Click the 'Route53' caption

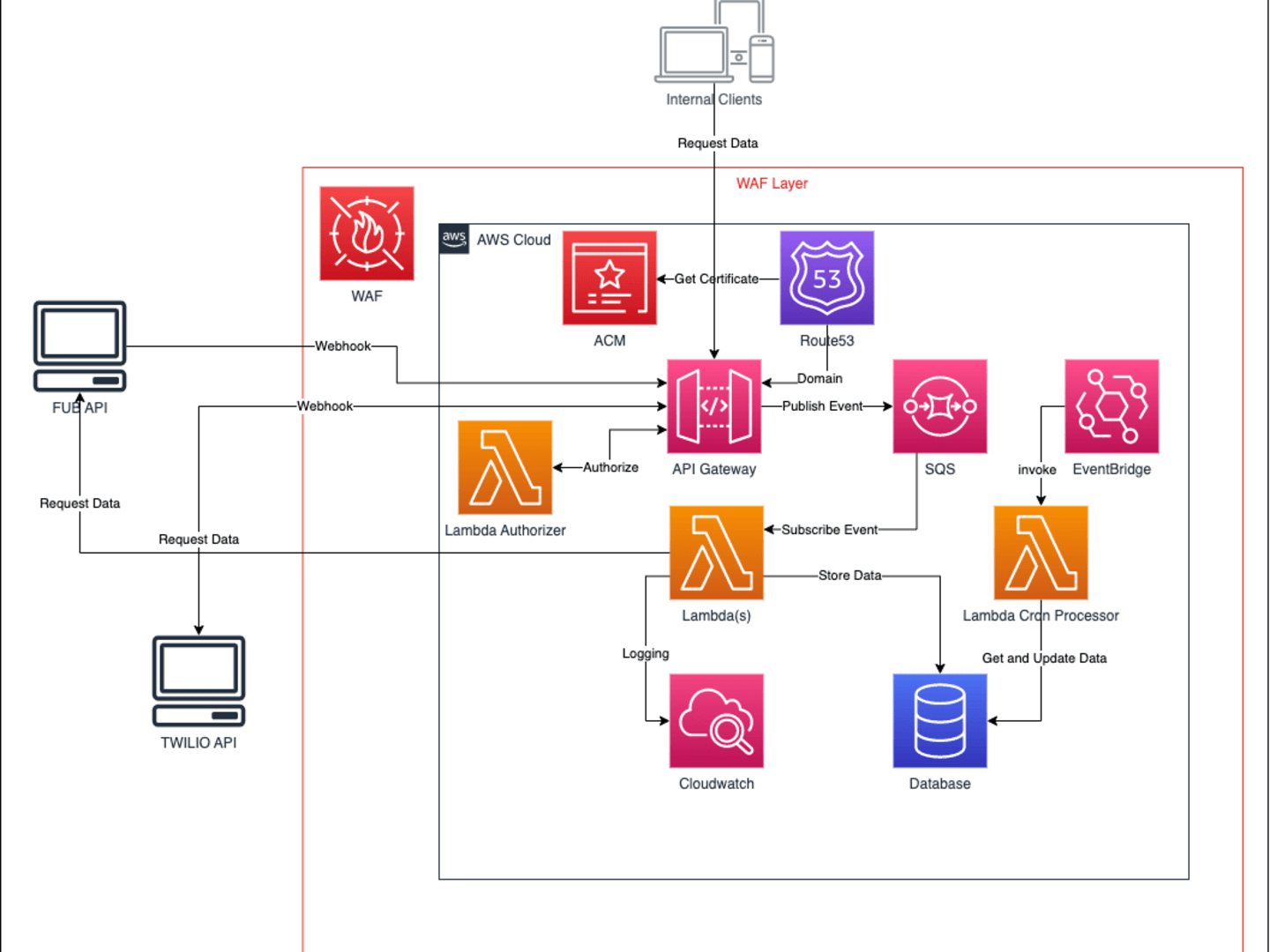(x=827, y=341)
